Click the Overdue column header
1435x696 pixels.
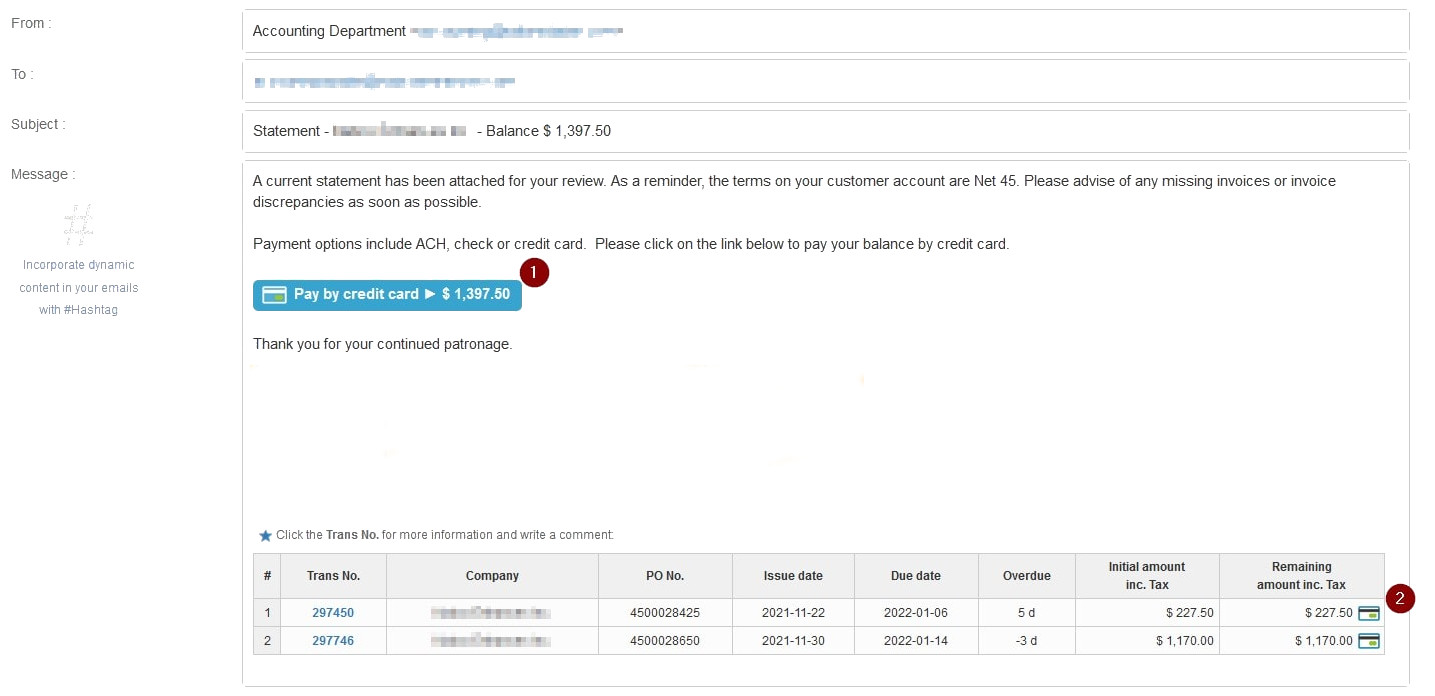pyautogui.click(x=1026, y=576)
